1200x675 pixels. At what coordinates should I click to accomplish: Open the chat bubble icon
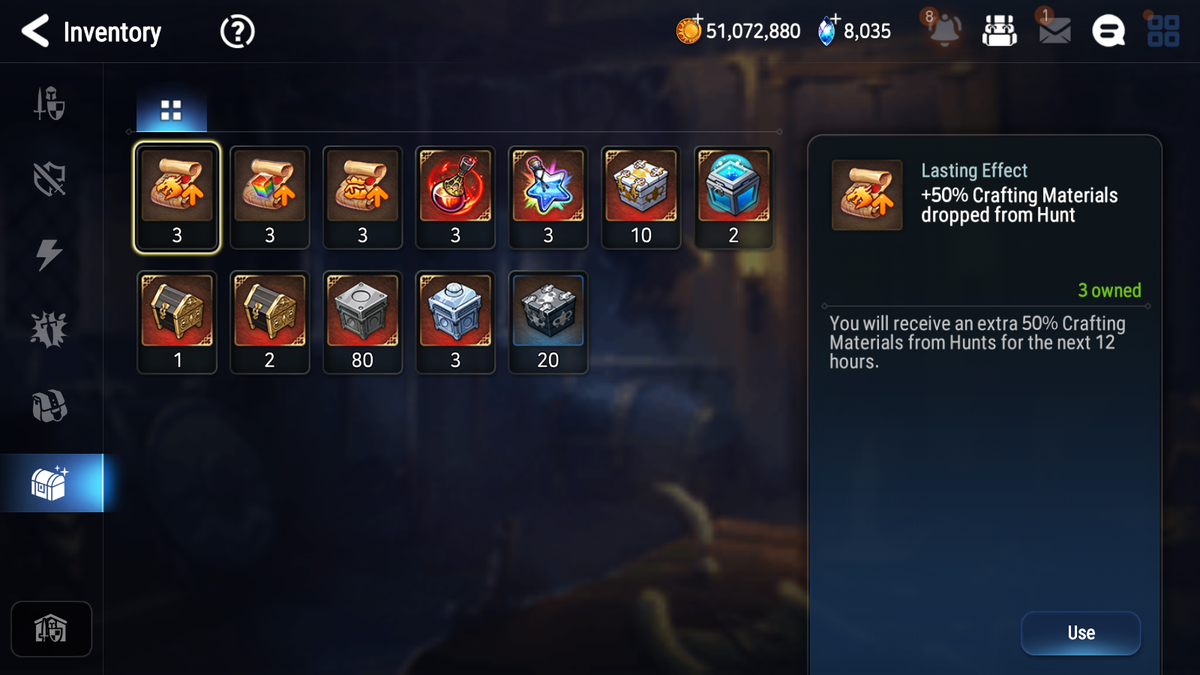coord(1108,31)
